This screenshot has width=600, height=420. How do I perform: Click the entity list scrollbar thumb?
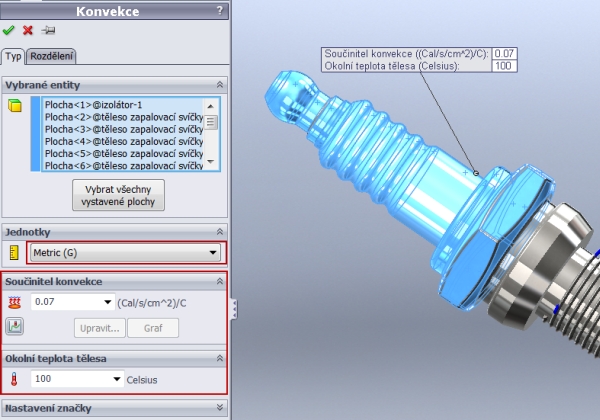[210, 122]
